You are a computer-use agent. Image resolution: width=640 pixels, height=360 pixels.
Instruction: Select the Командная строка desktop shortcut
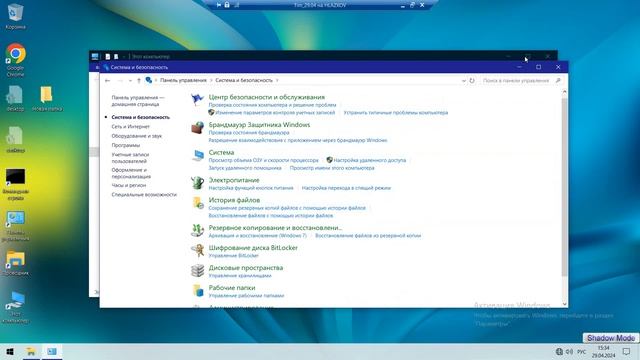click(16, 184)
